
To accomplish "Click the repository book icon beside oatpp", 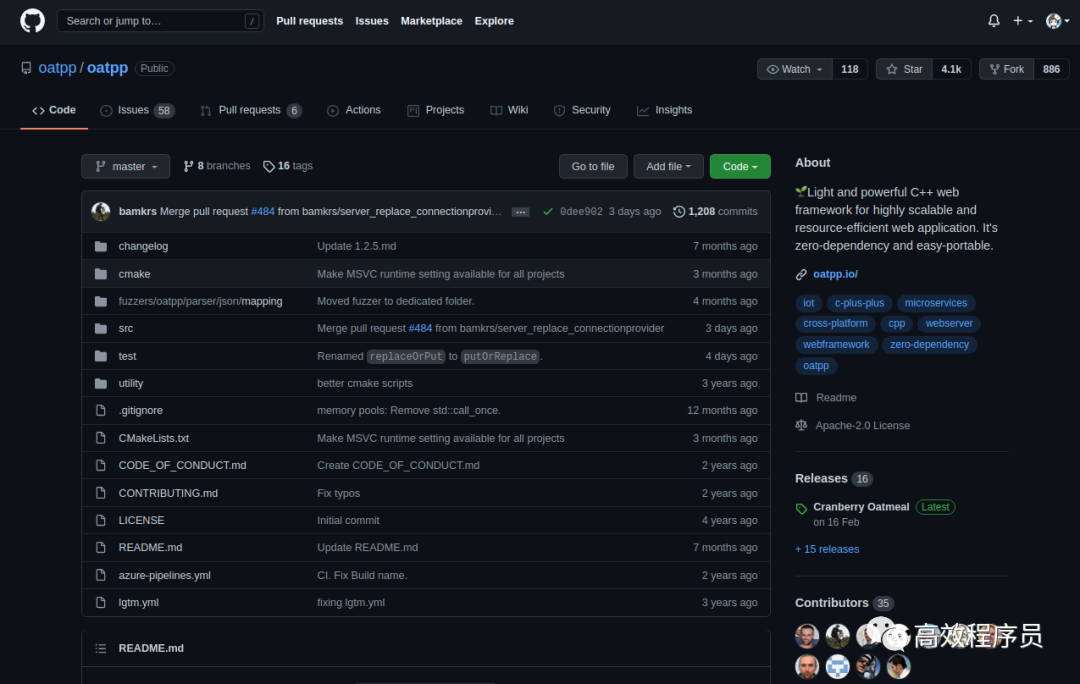I will (x=26, y=68).
